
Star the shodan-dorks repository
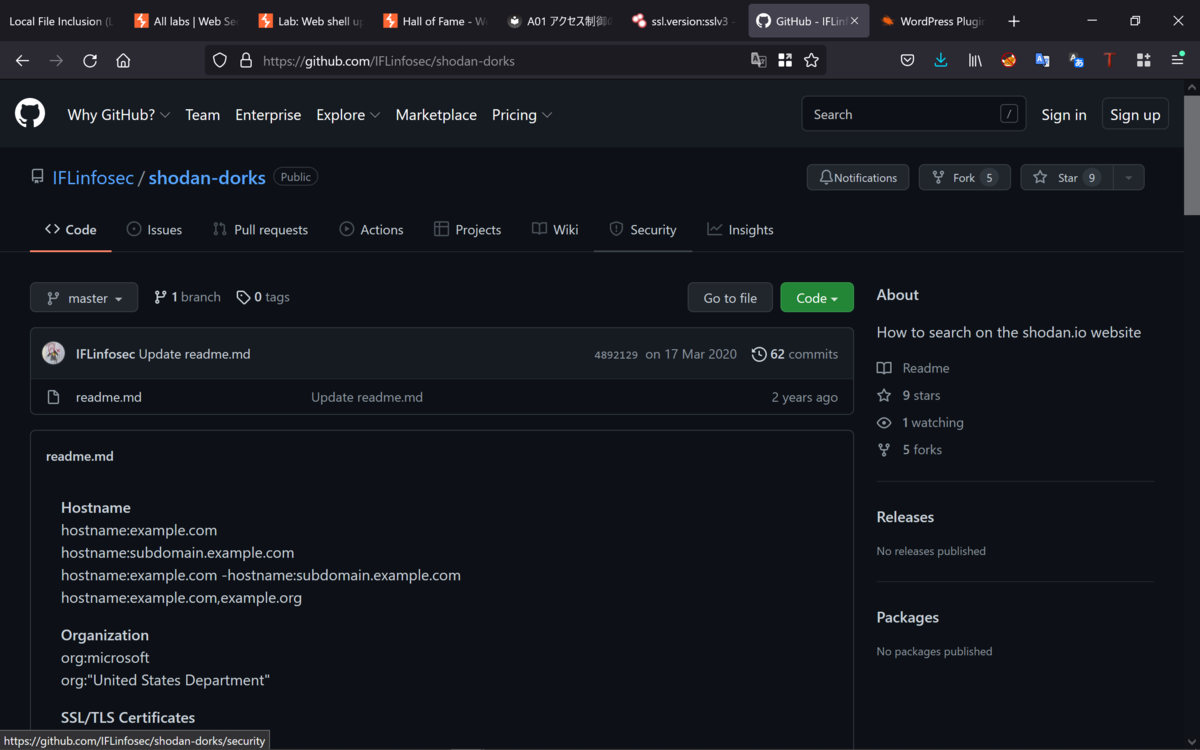tap(1066, 177)
